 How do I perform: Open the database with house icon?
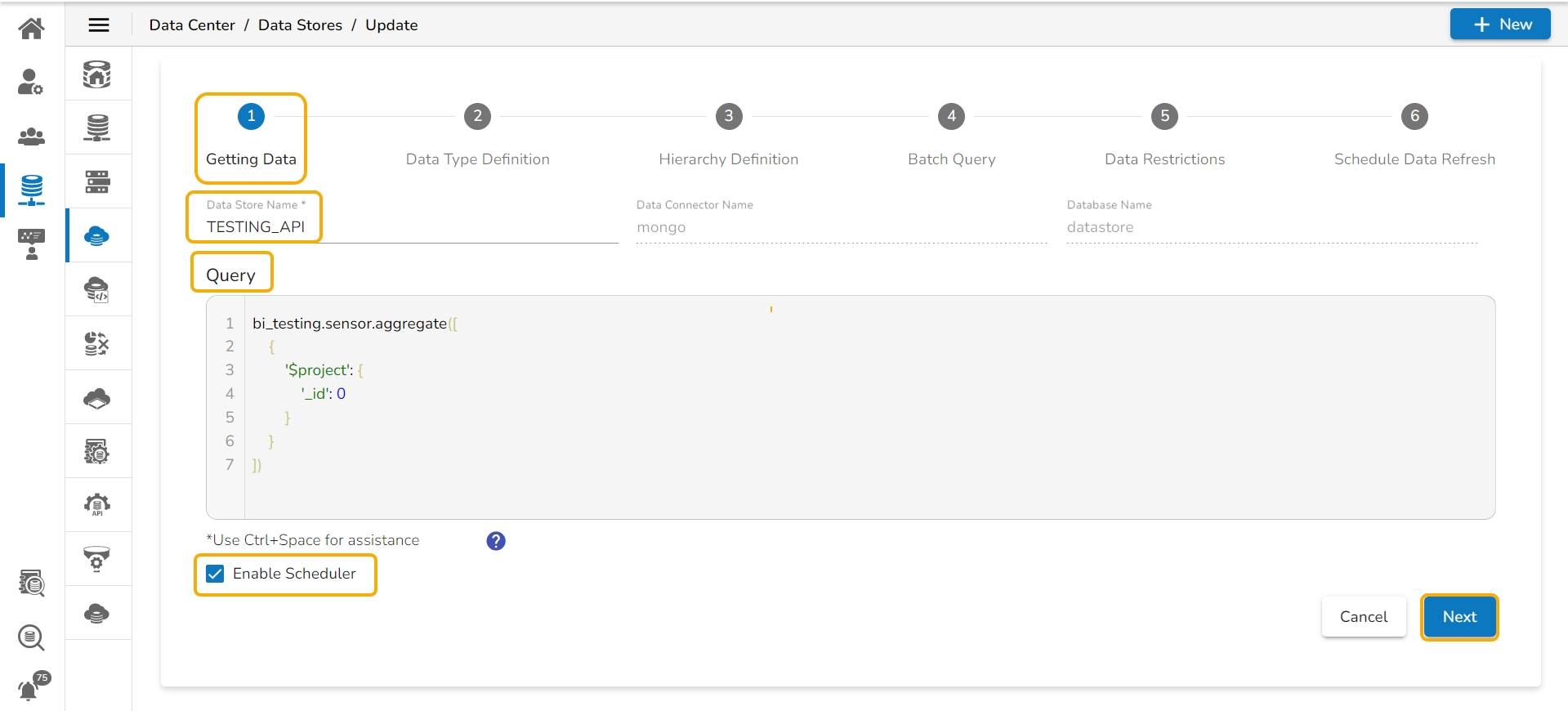pos(97,74)
